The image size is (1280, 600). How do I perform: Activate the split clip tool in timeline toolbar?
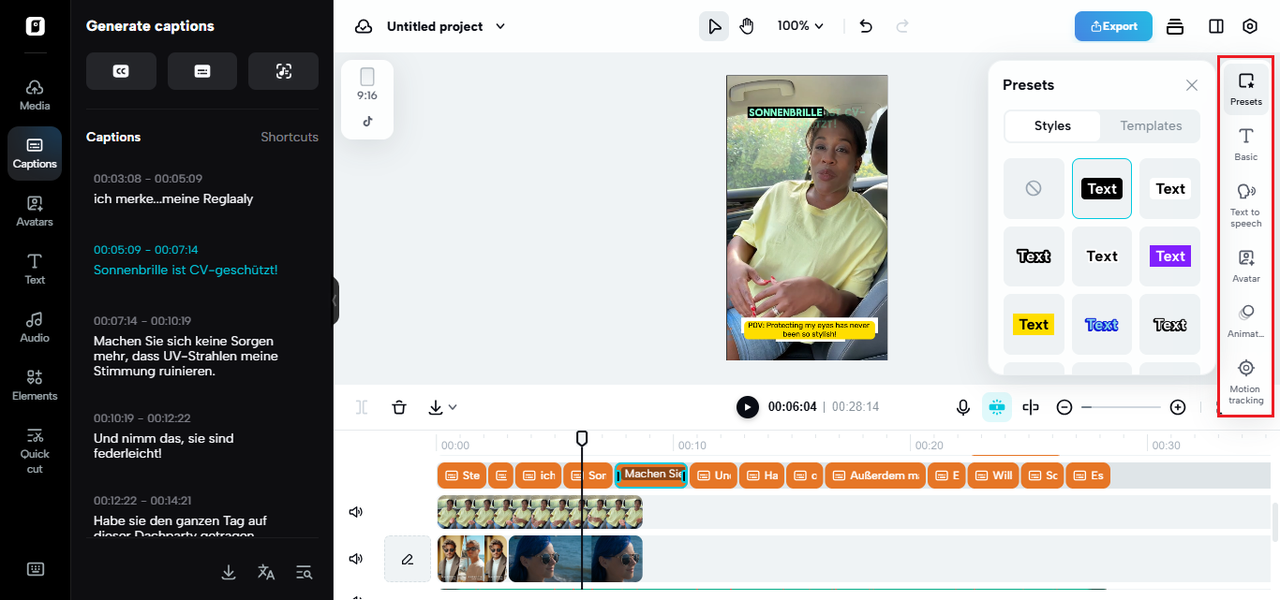[x=1031, y=407]
